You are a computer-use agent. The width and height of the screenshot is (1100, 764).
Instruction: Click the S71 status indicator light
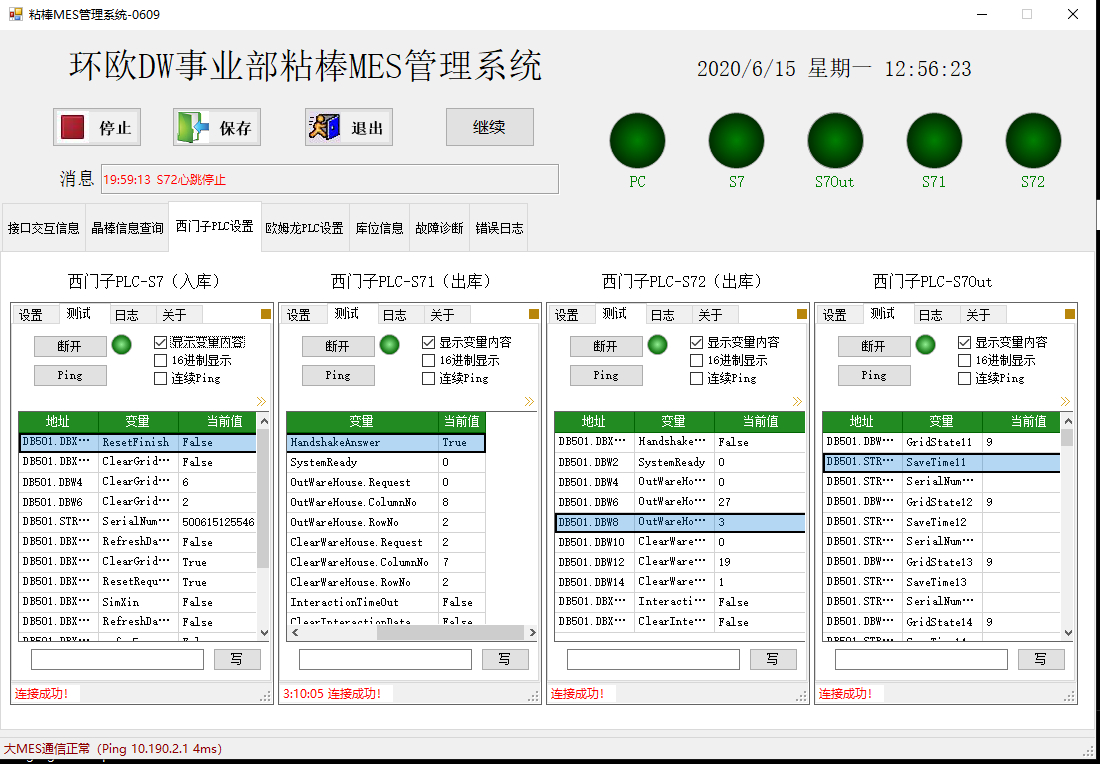point(934,140)
